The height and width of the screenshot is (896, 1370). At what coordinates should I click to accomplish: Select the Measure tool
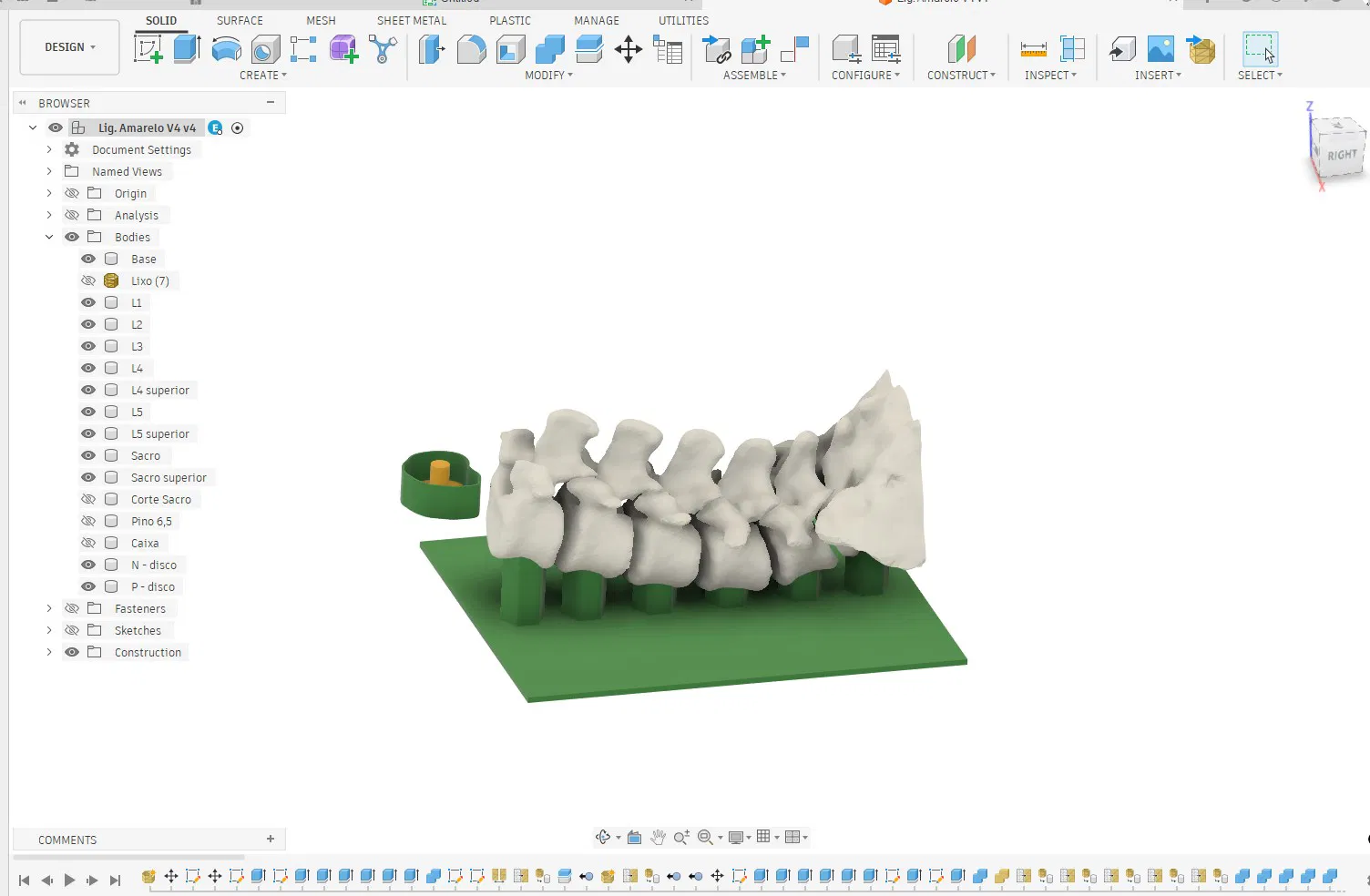pyautogui.click(x=1033, y=49)
